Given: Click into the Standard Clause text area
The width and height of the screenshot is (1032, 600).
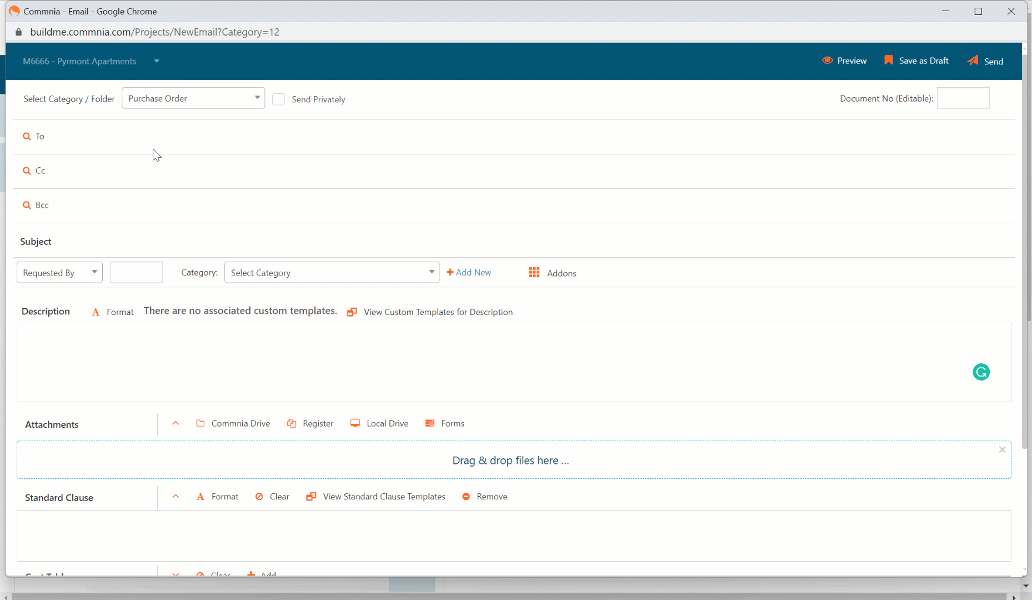Looking at the screenshot, I should coord(513,536).
